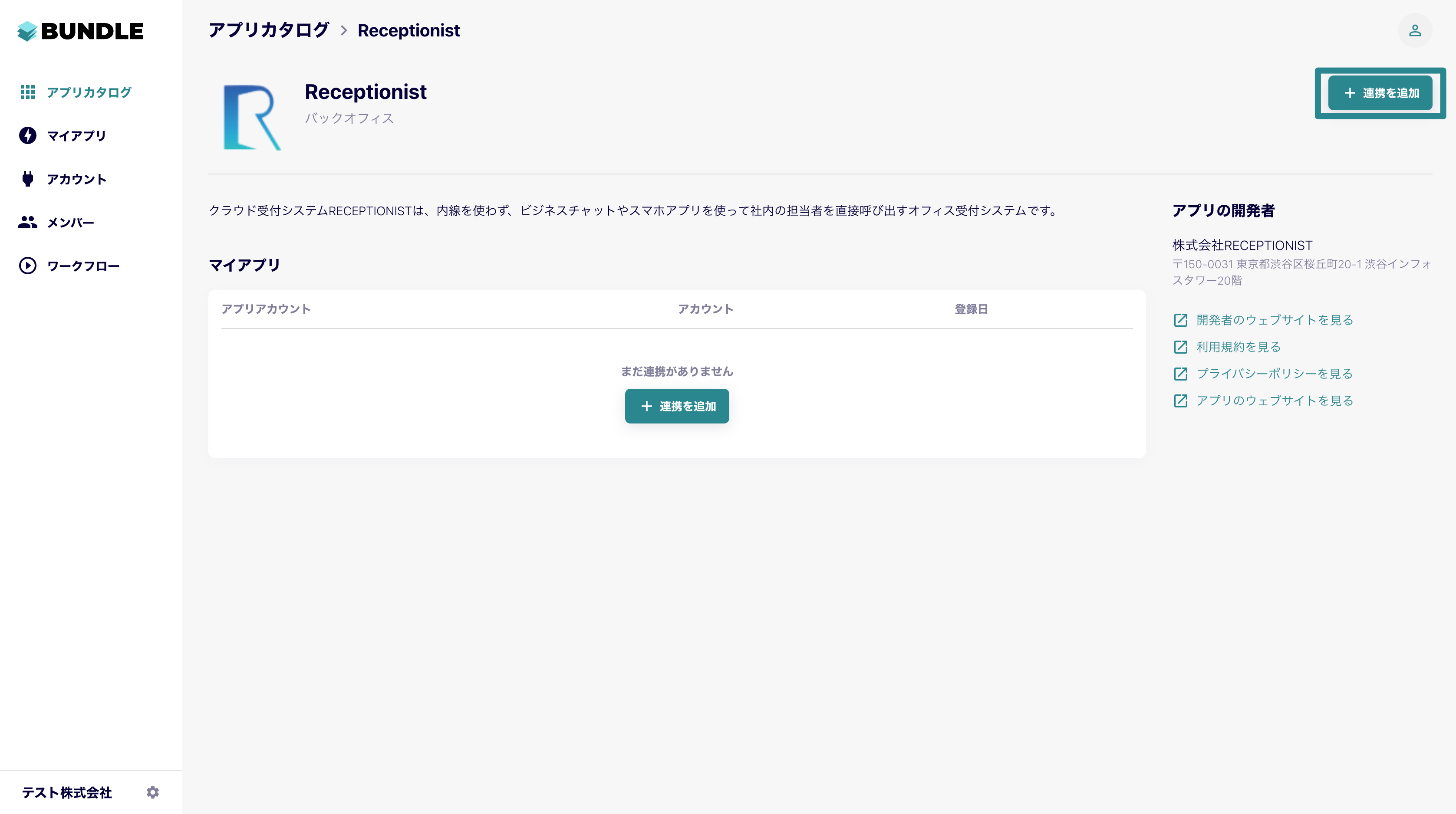1456x814 pixels.
Task: Open company settings gear icon
Action: 153,793
